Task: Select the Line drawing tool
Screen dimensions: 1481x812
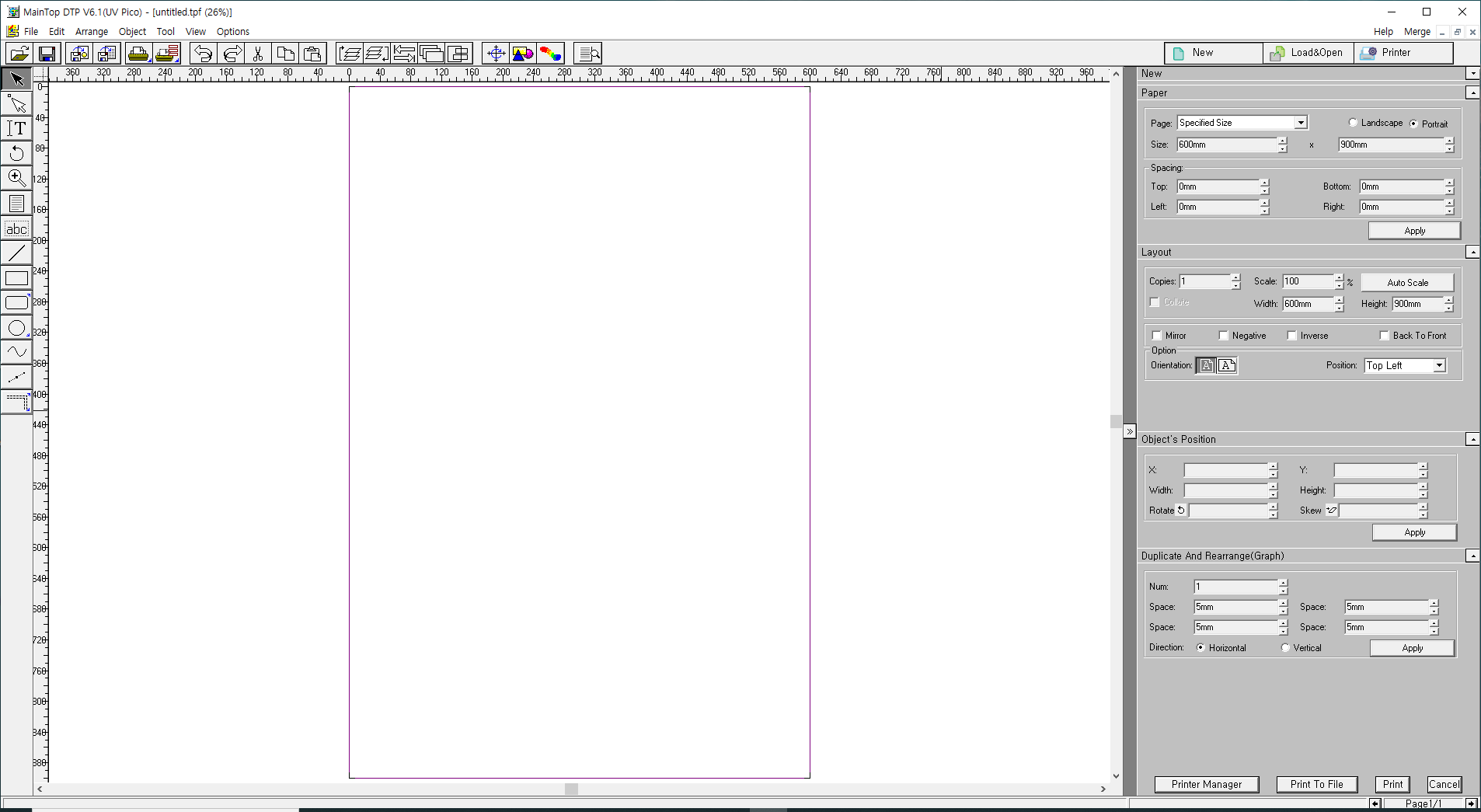Action: (16, 253)
